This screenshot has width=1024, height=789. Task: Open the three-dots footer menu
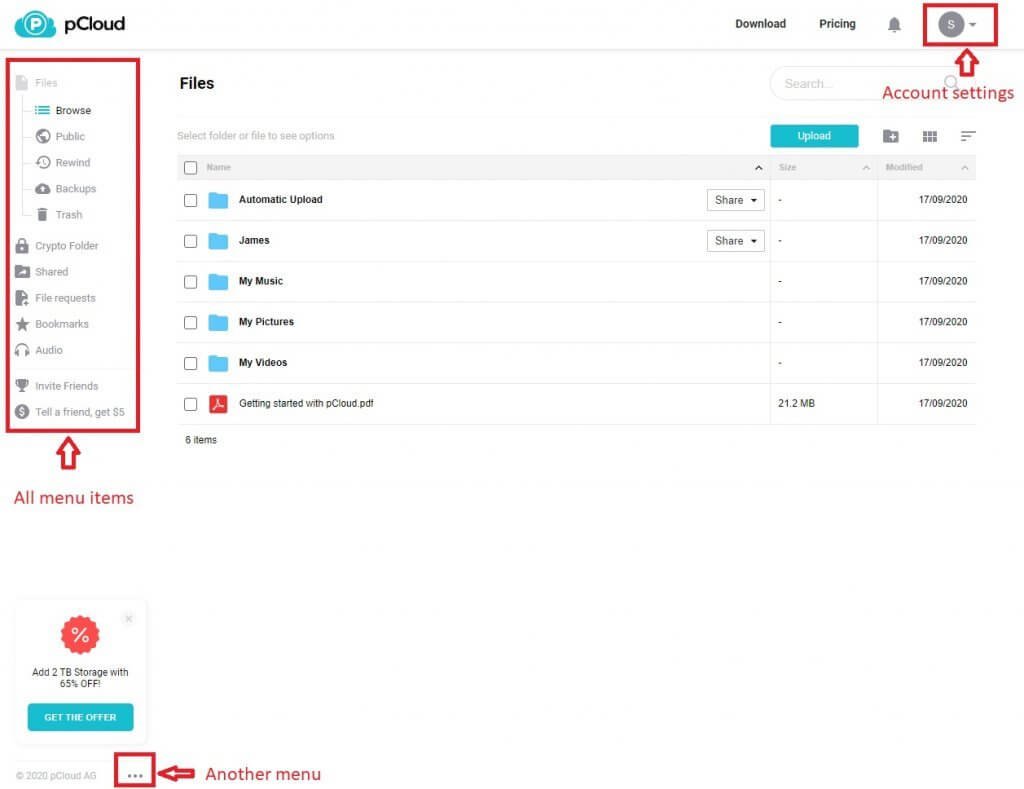click(x=135, y=775)
